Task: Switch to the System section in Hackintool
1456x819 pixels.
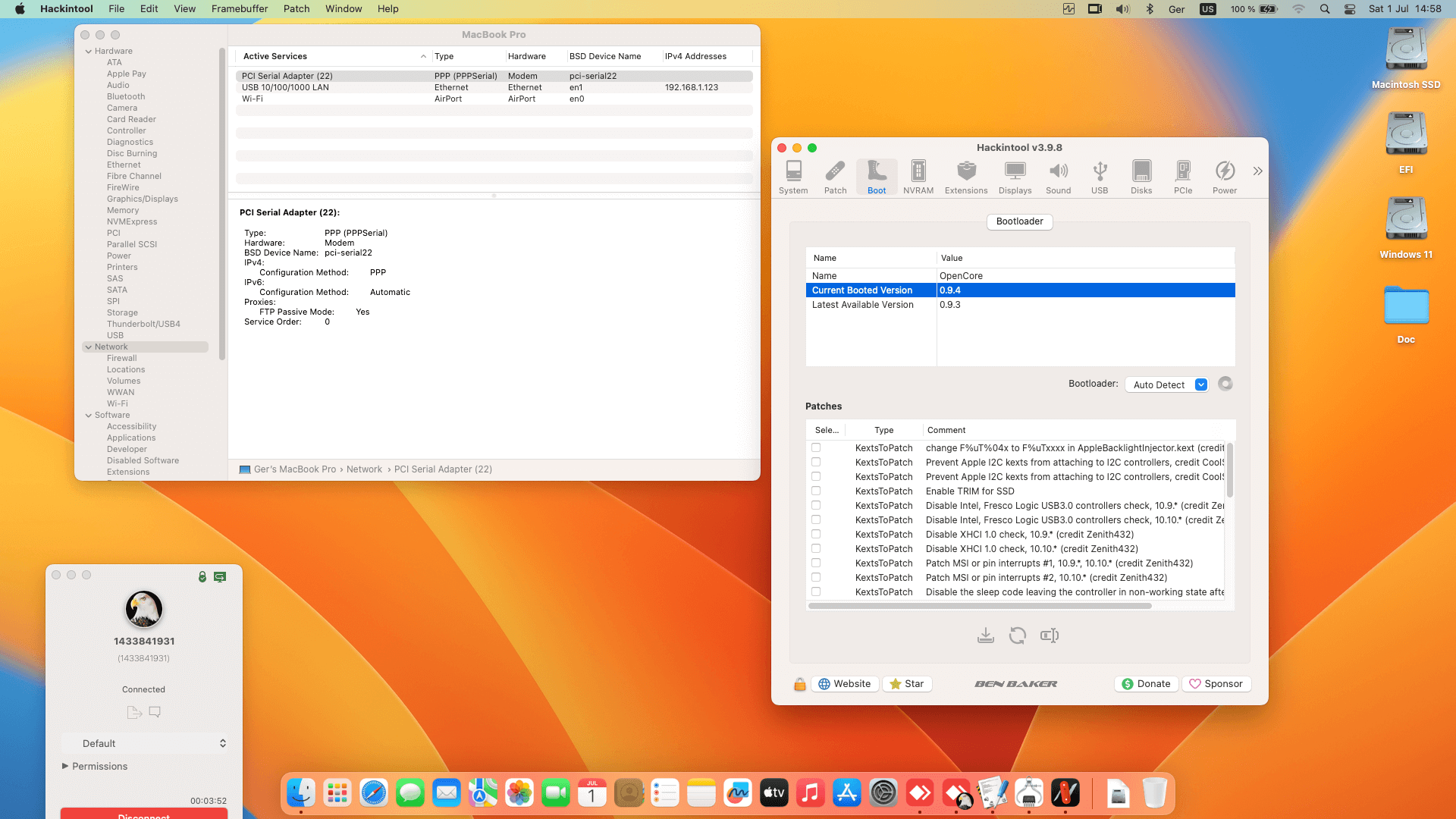Action: [x=793, y=177]
